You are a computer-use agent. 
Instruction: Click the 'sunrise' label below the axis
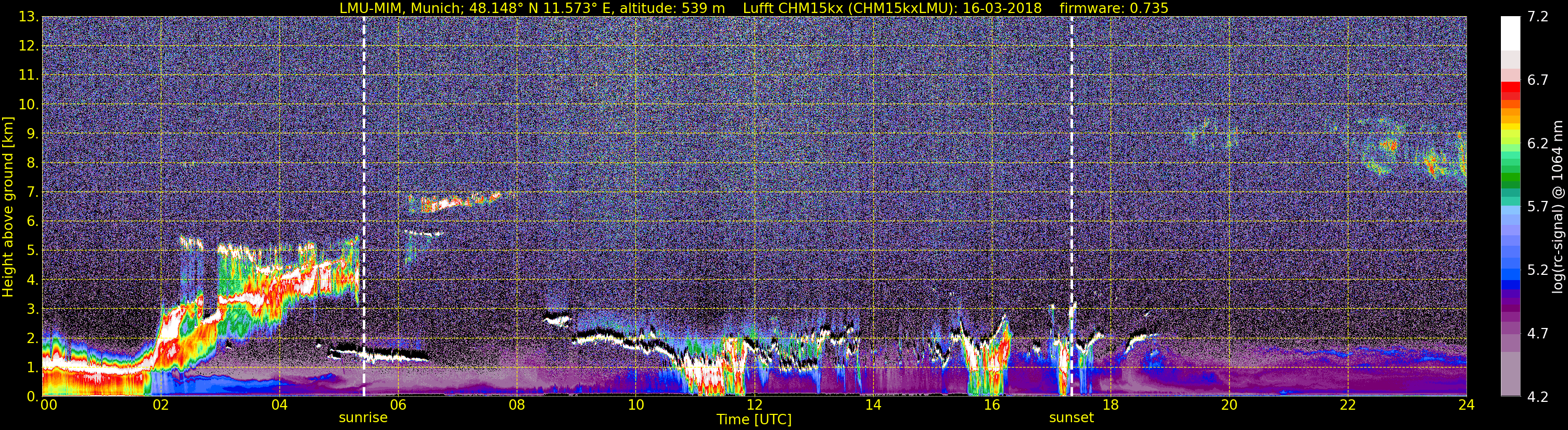(363, 418)
